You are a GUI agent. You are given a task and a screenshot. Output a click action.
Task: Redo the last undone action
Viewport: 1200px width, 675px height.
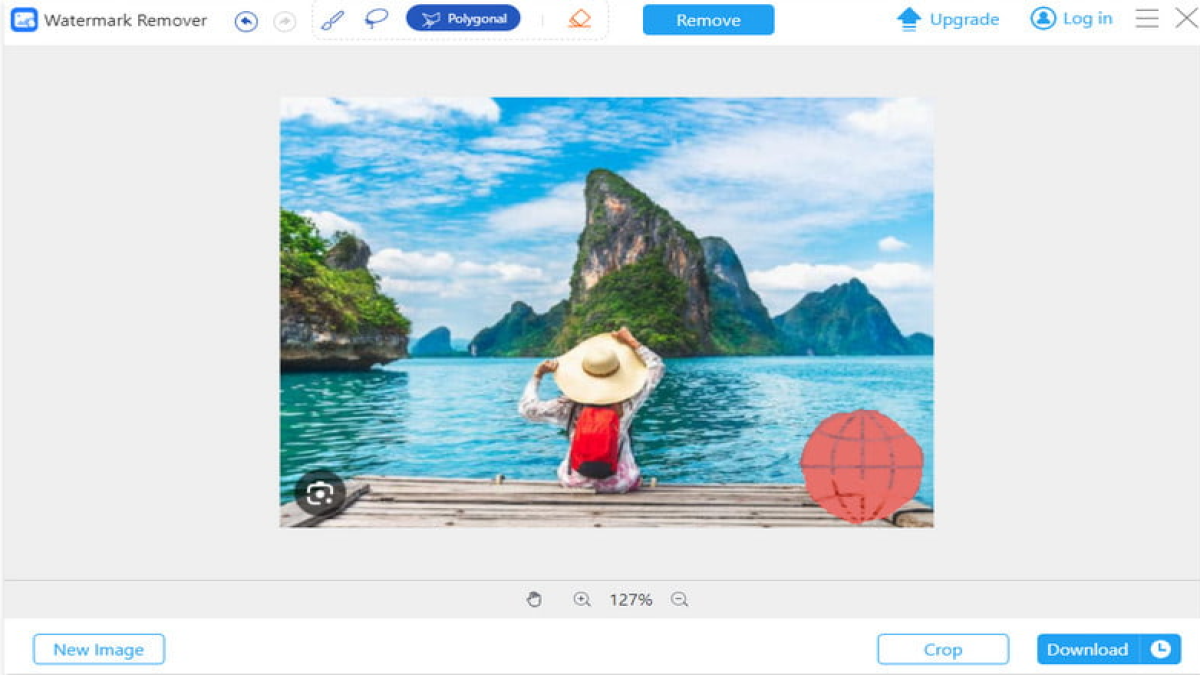285,21
